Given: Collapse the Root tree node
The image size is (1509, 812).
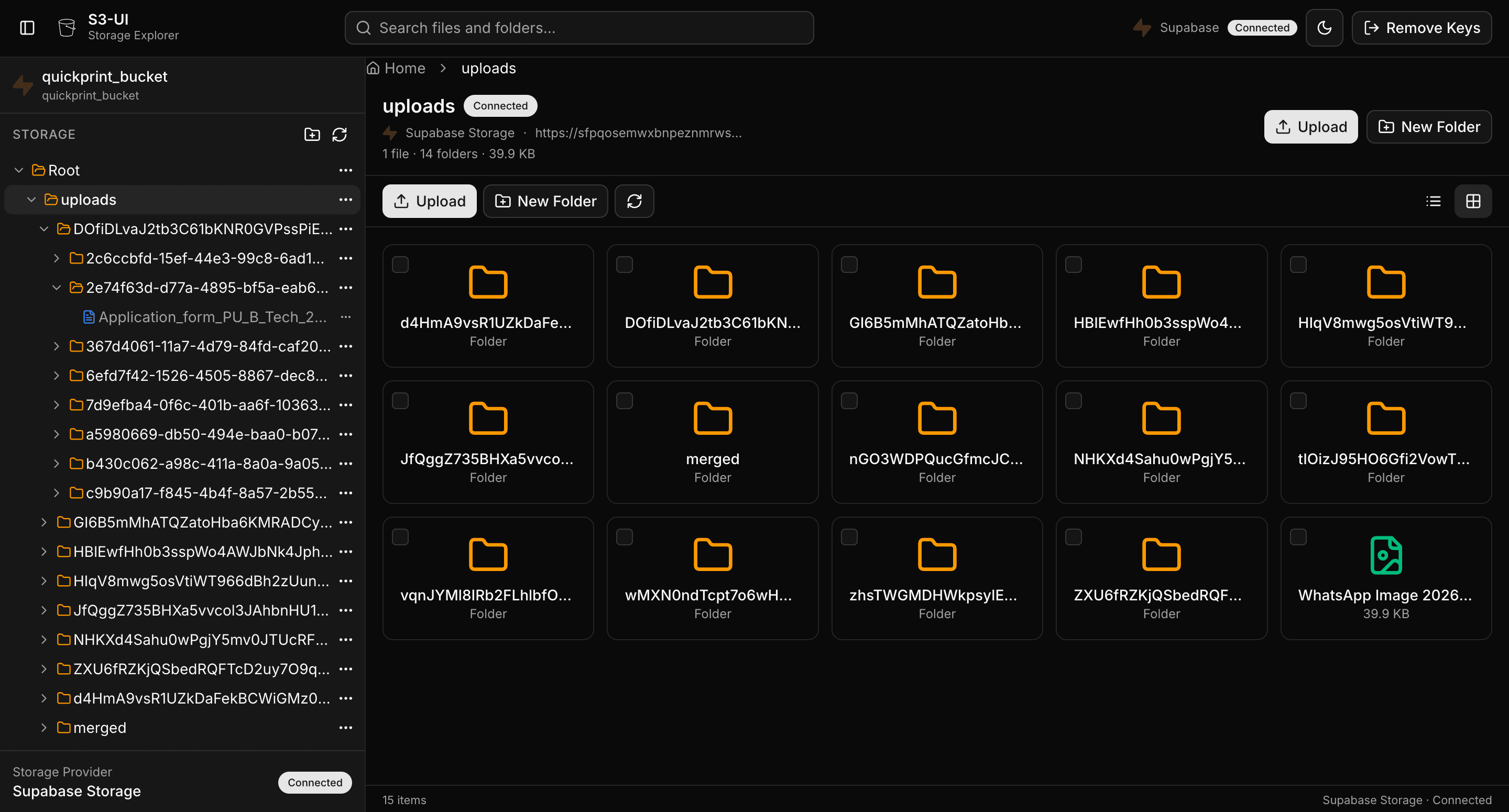Looking at the screenshot, I should [19, 170].
